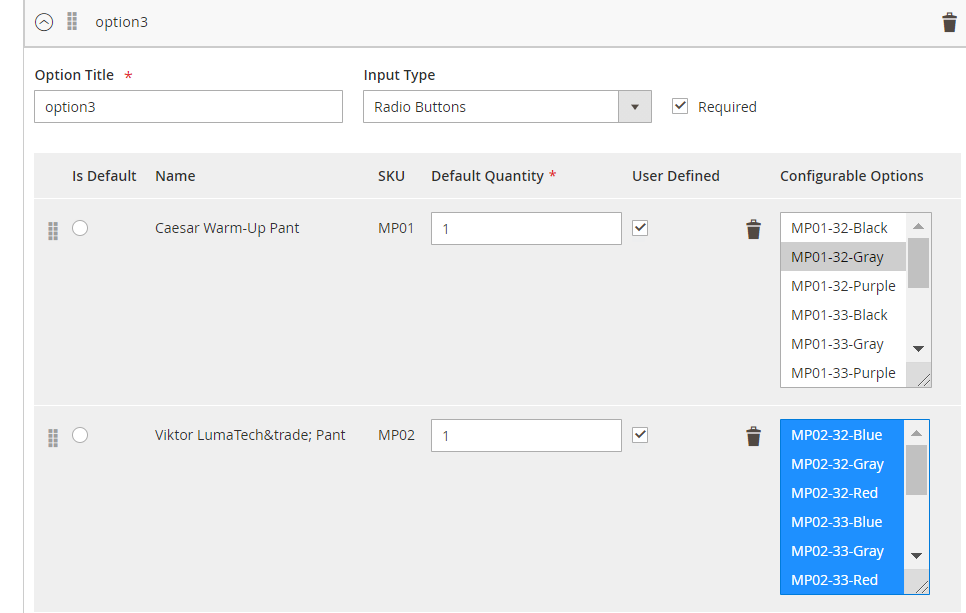This screenshot has width=966, height=613.
Task: Click Default Quantity field for MP01
Action: (526, 228)
